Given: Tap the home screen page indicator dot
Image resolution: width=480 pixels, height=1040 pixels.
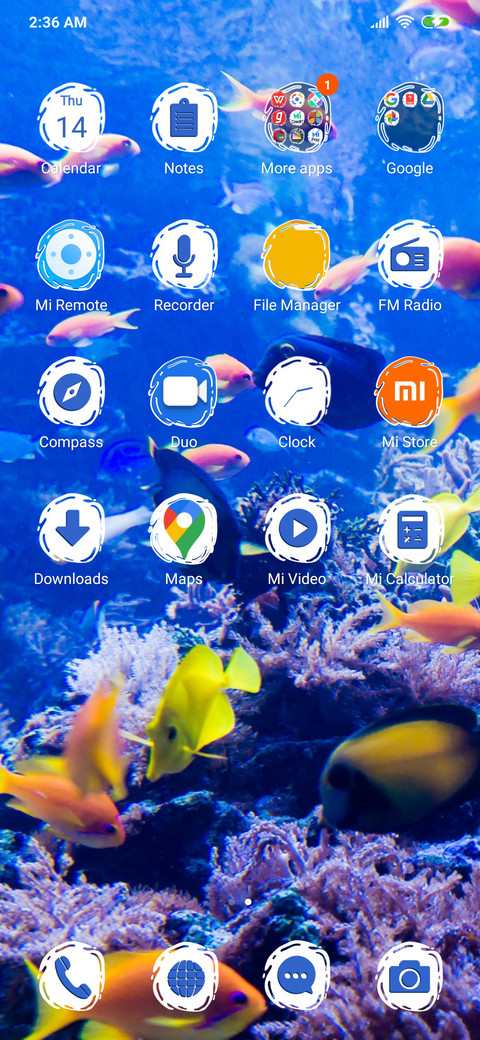Looking at the screenshot, I should pyautogui.click(x=248, y=902).
